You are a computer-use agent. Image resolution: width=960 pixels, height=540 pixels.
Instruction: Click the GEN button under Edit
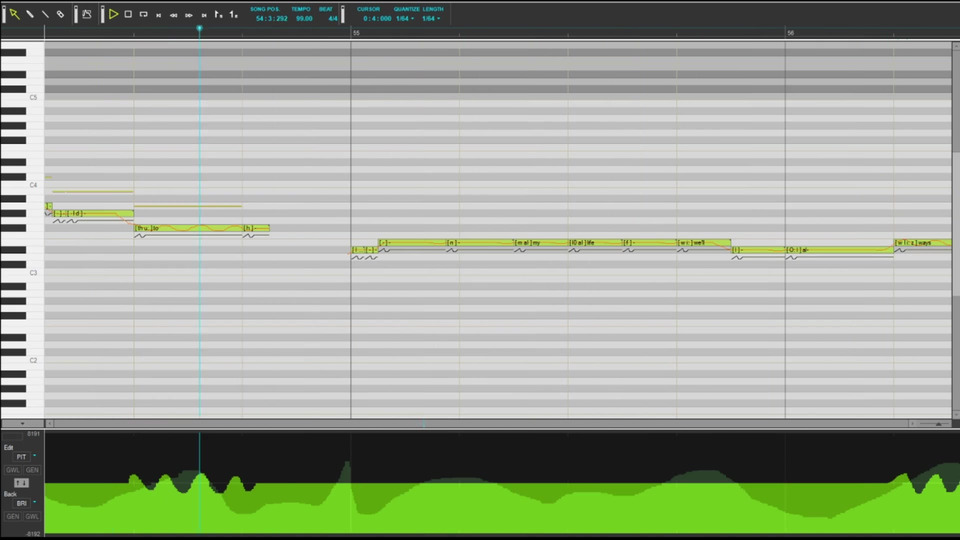(32, 470)
